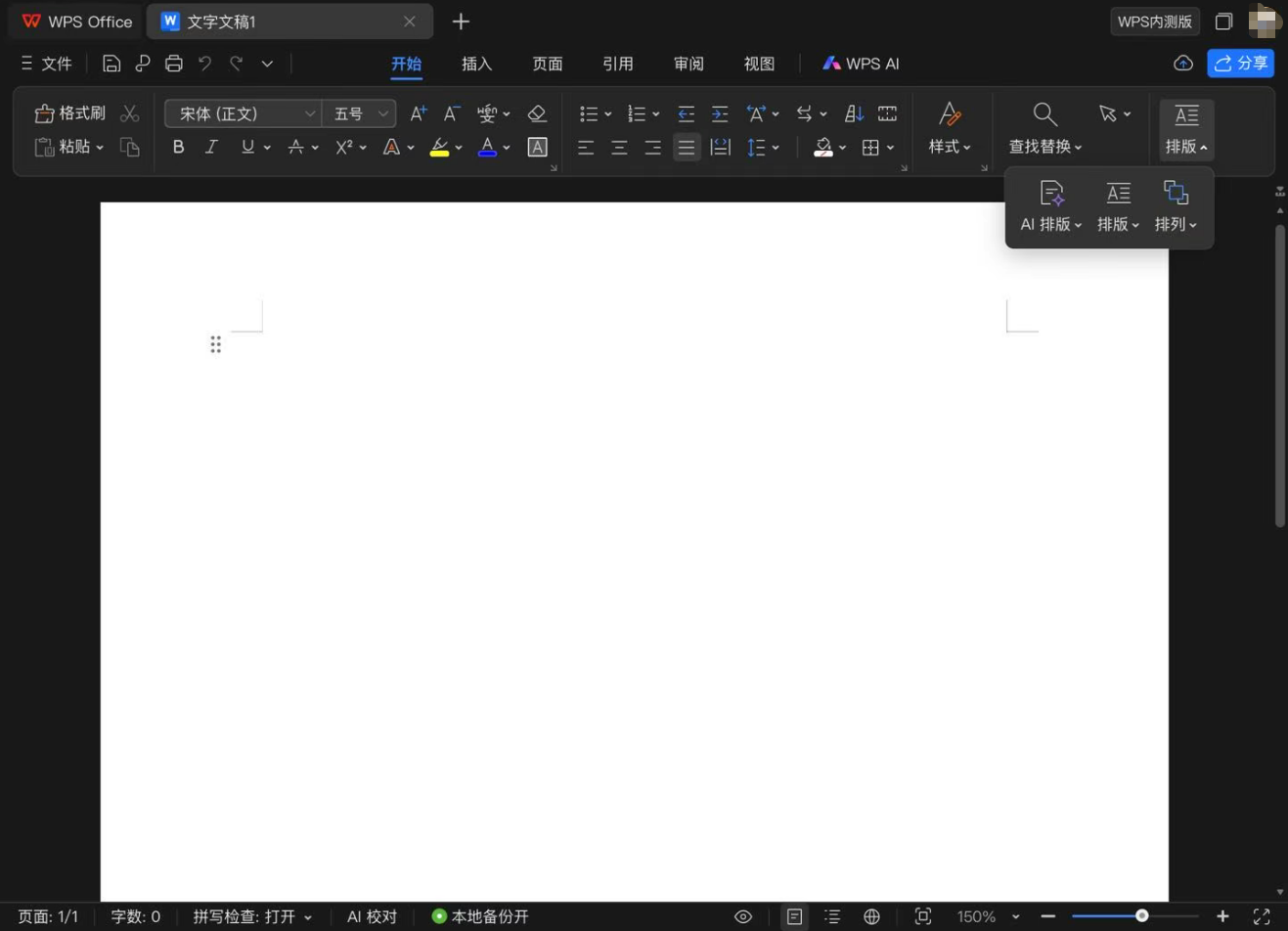This screenshot has height=931, width=1288.
Task: Toggle bold formatting
Action: coord(178,147)
